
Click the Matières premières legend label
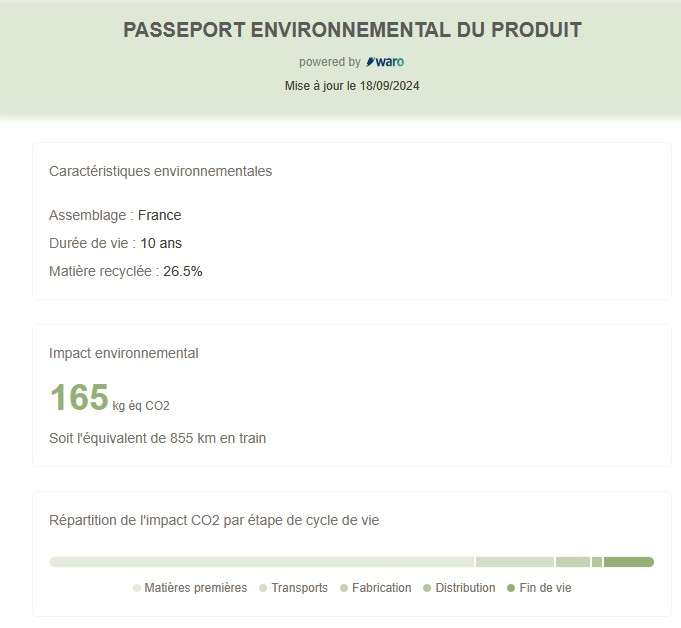point(195,588)
